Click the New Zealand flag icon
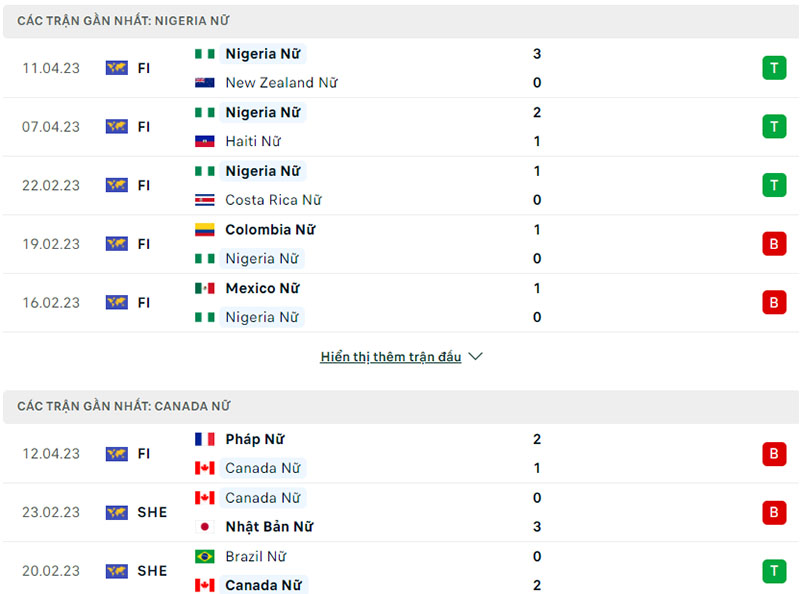 pyautogui.click(x=205, y=83)
